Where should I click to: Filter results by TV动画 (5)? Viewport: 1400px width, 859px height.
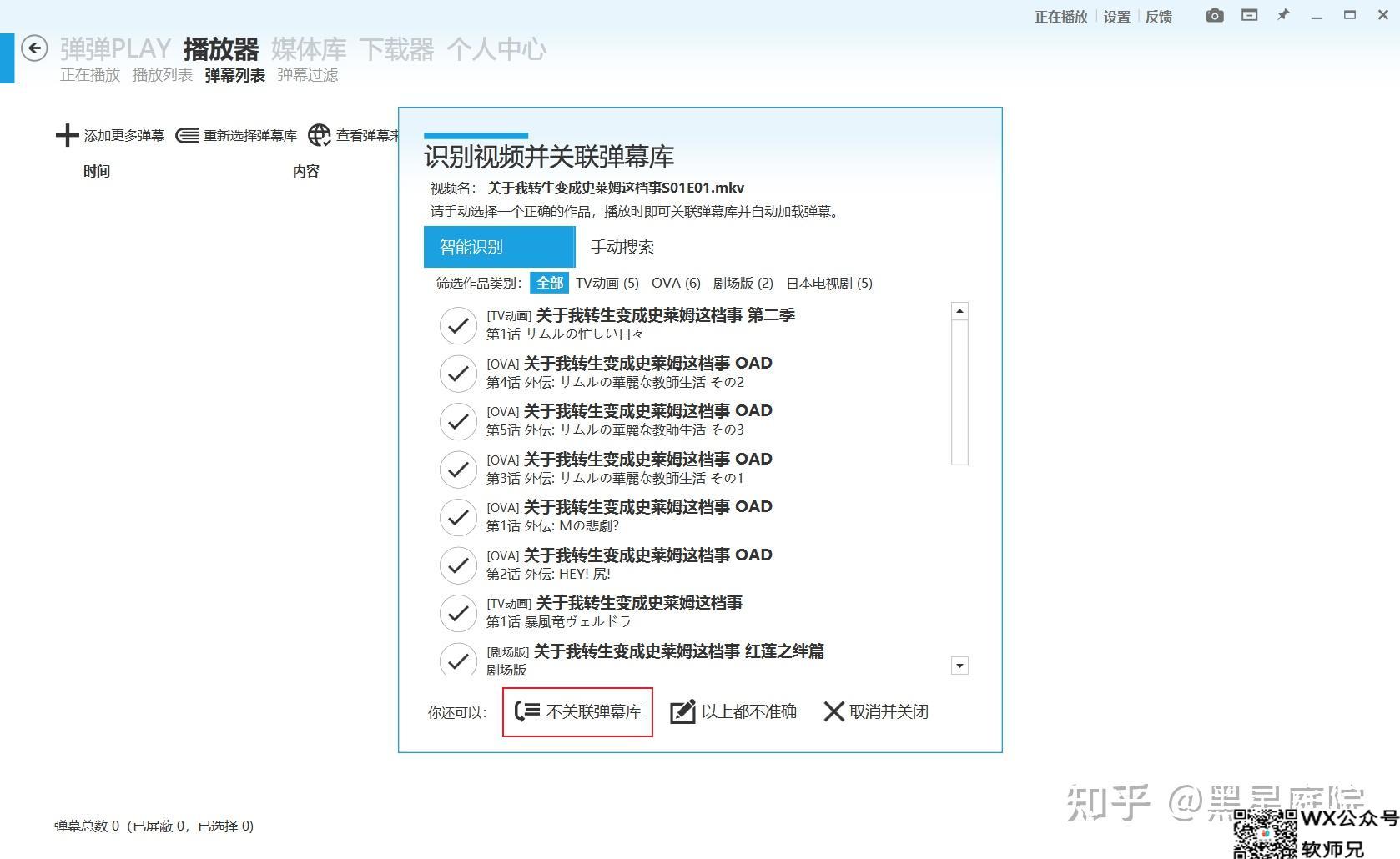[607, 283]
